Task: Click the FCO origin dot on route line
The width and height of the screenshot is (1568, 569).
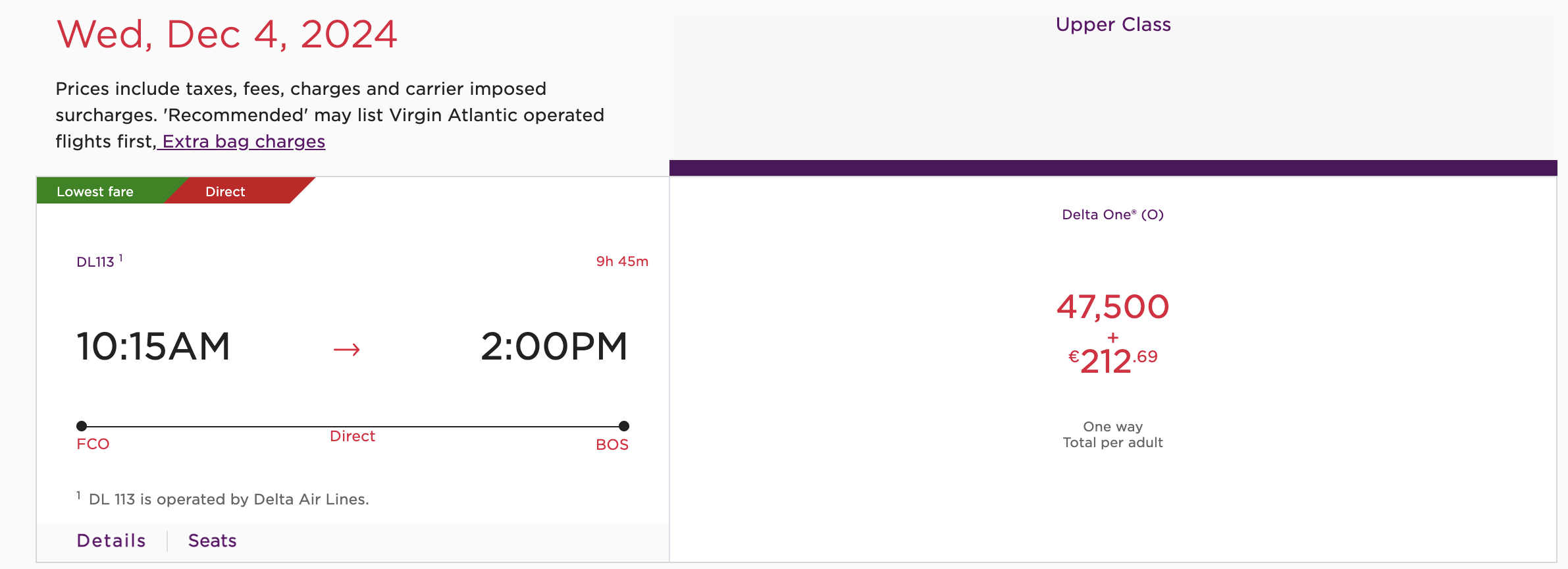Action: click(x=82, y=426)
